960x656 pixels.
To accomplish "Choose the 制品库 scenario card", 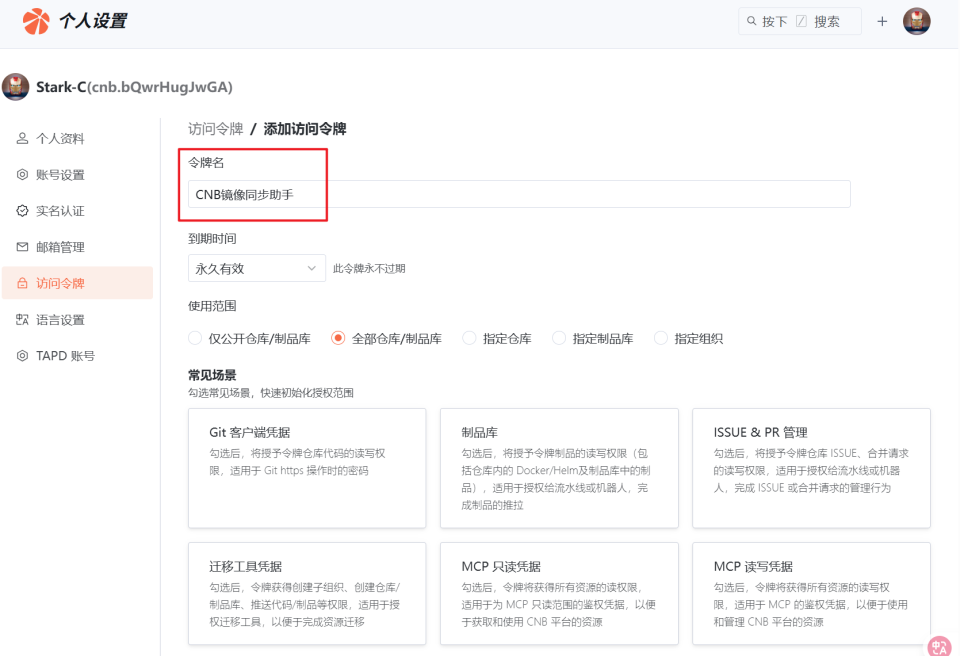I will (560, 468).
